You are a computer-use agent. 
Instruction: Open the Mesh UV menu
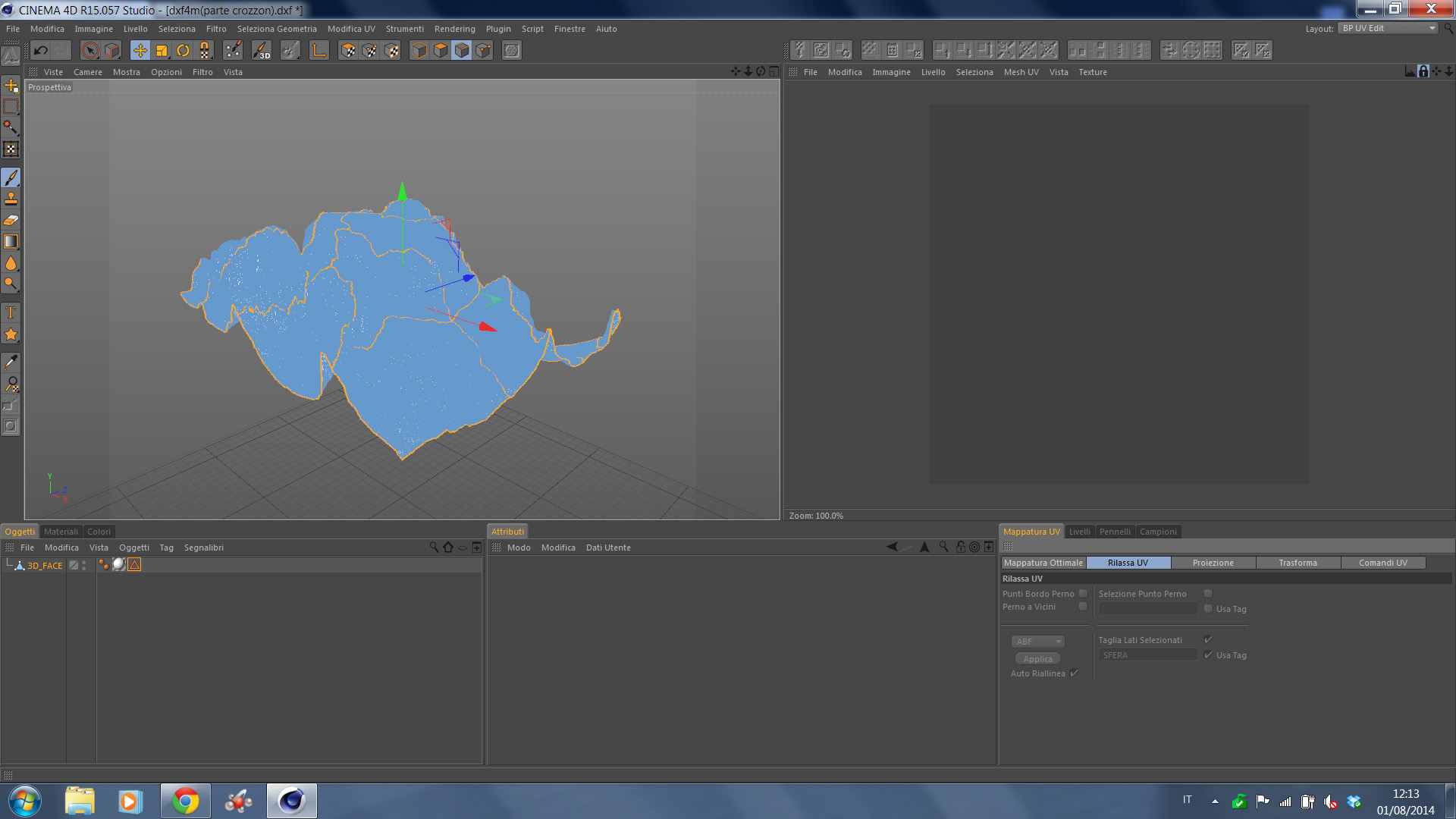(1021, 72)
